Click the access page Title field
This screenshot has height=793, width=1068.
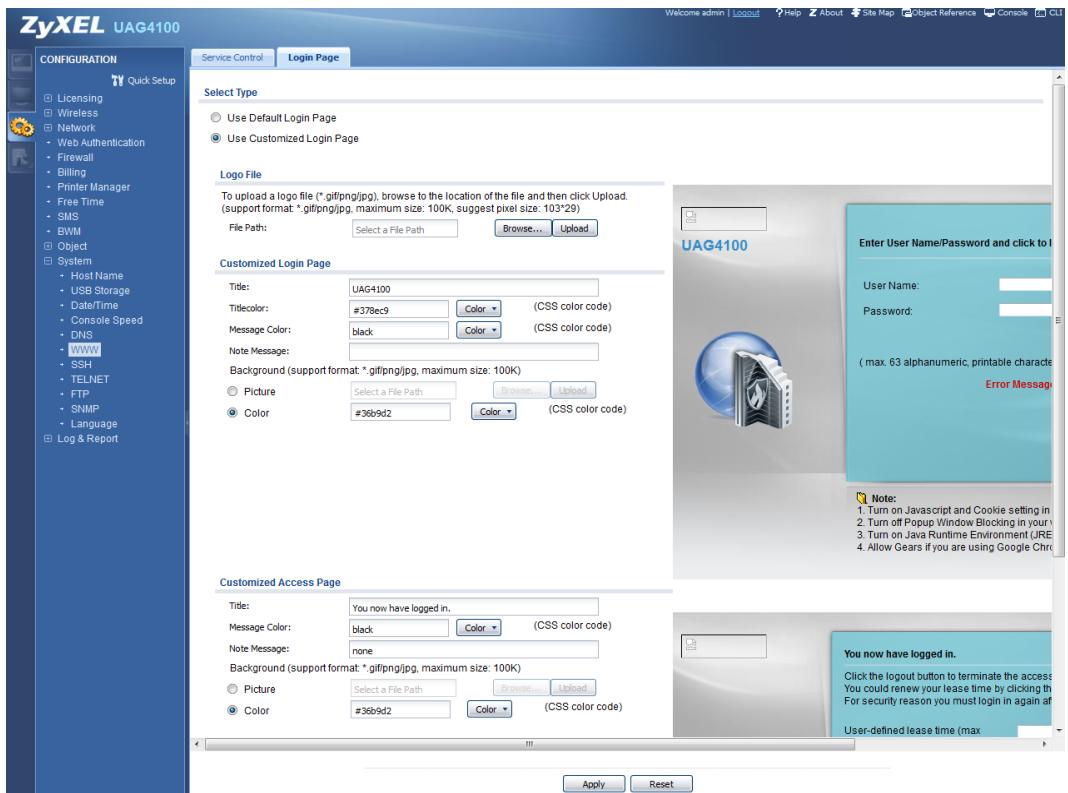(x=473, y=607)
